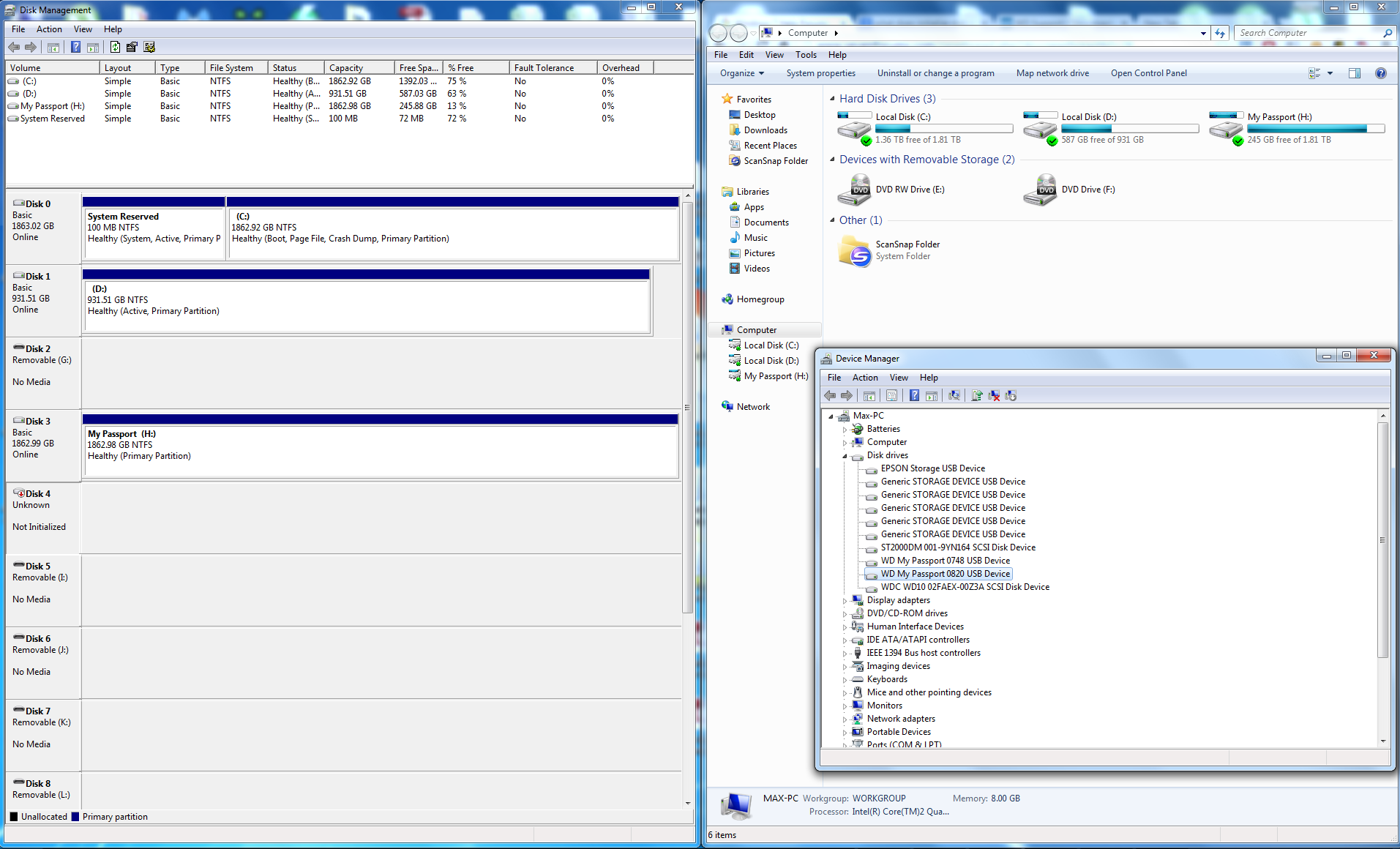Open DVD Drive (F:) icon
Image resolution: width=1400 pixels, height=849 pixels.
click(1040, 190)
